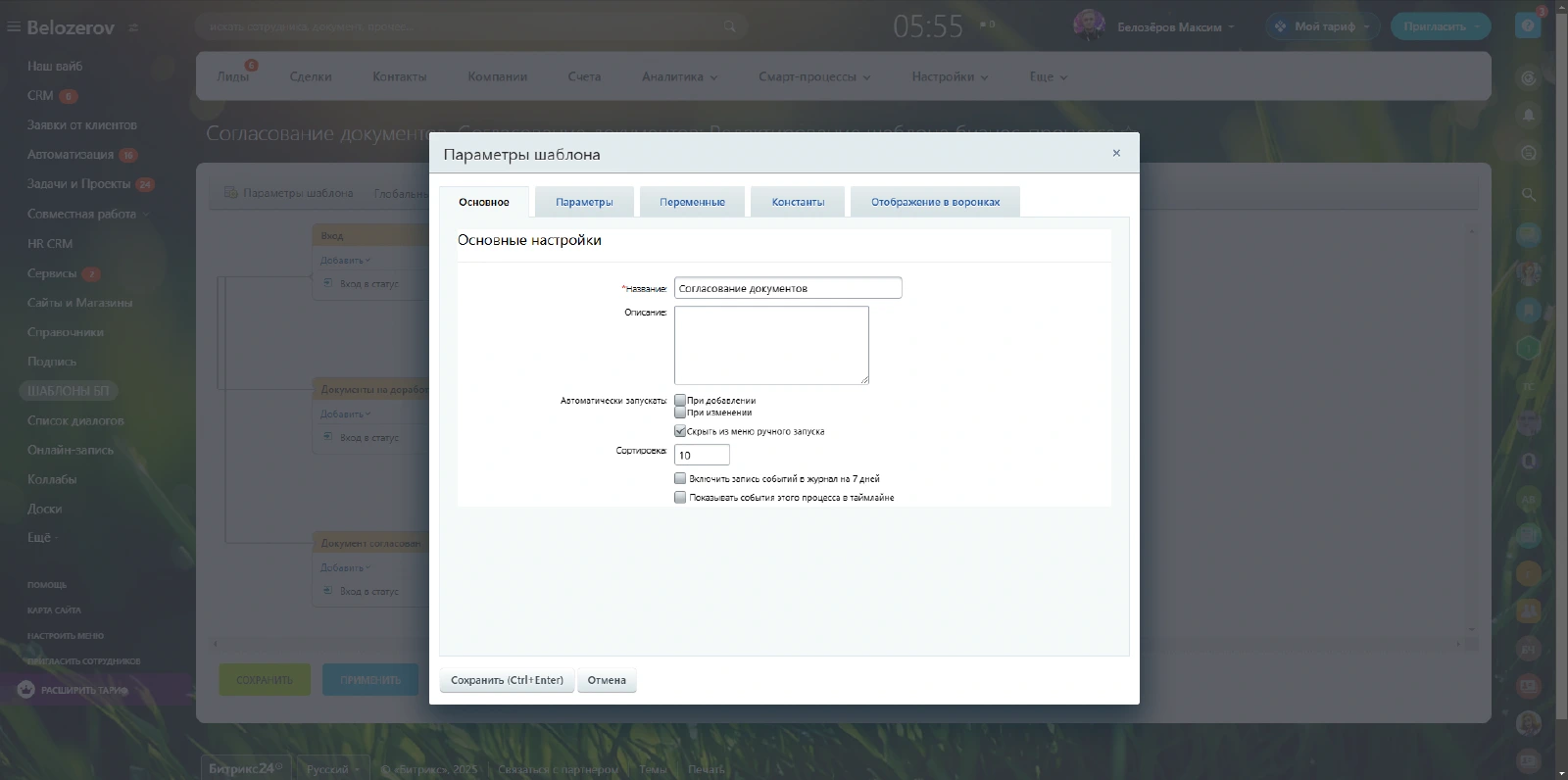Expand the Аналитика dropdown menu
The height and width of the screenshot is (780, 1568).
(x=679, y=76)
